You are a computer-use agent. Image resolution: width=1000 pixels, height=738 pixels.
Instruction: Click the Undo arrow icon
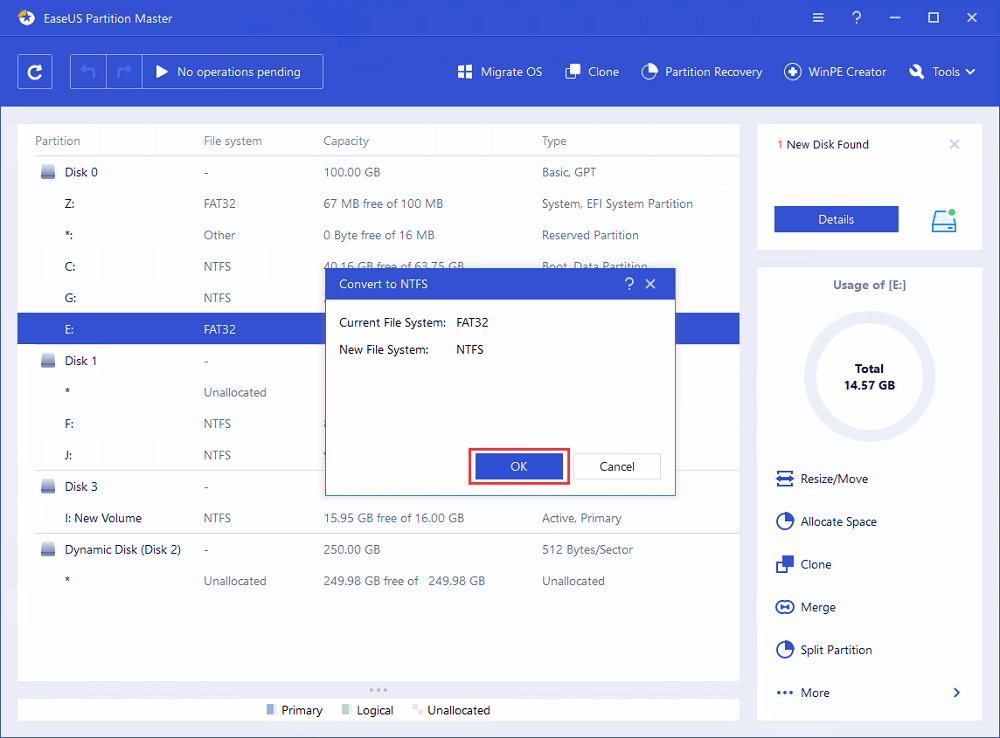click(90, 72)
